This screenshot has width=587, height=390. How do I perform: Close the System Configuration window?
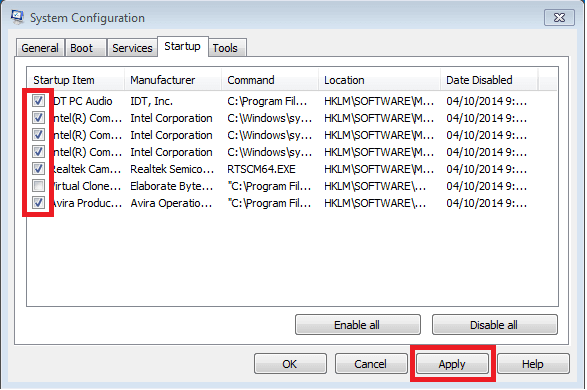click(559, 18)
